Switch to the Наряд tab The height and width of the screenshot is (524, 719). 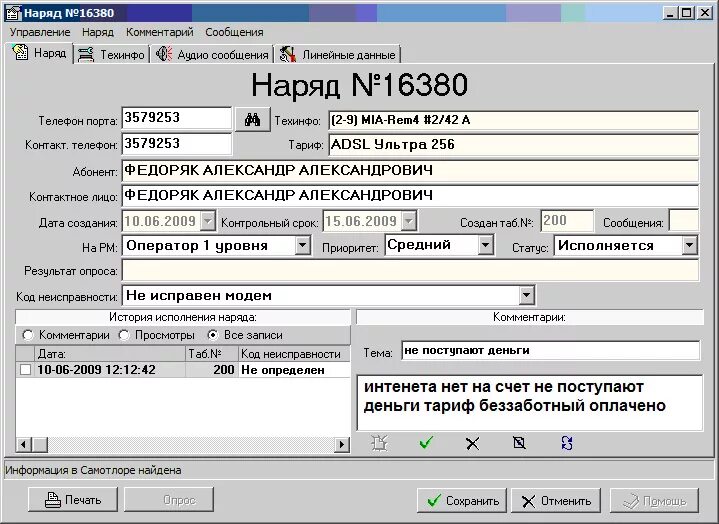click(40, 53)
